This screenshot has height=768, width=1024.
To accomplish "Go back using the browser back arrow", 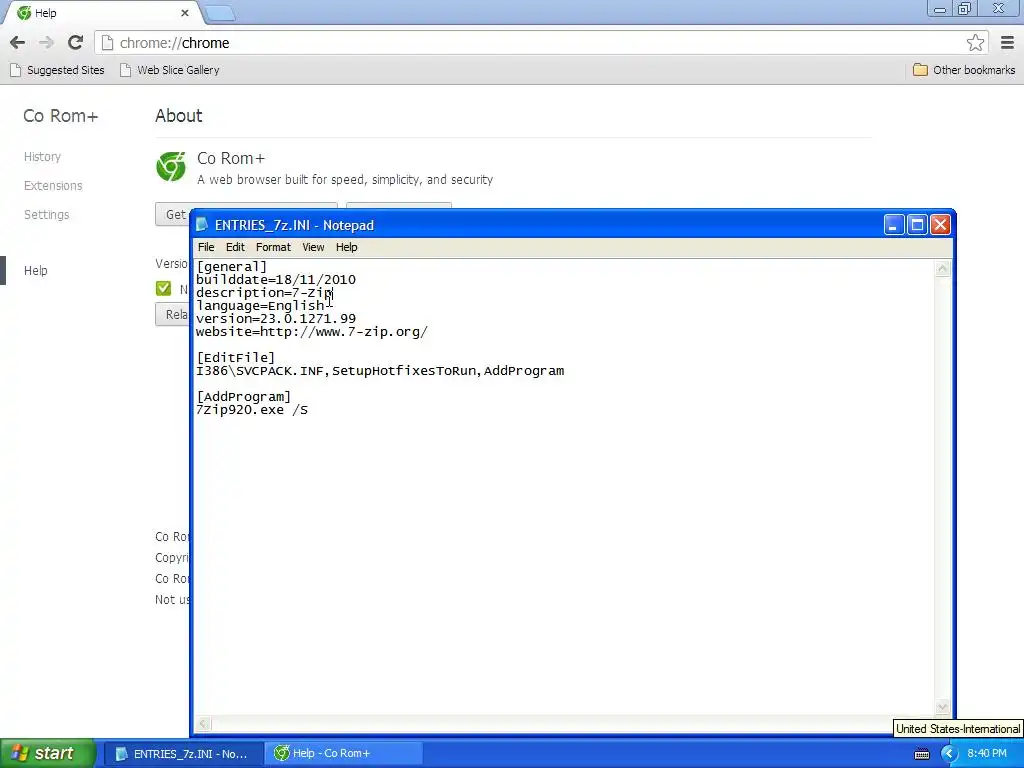I will click(x=18, y=43).
